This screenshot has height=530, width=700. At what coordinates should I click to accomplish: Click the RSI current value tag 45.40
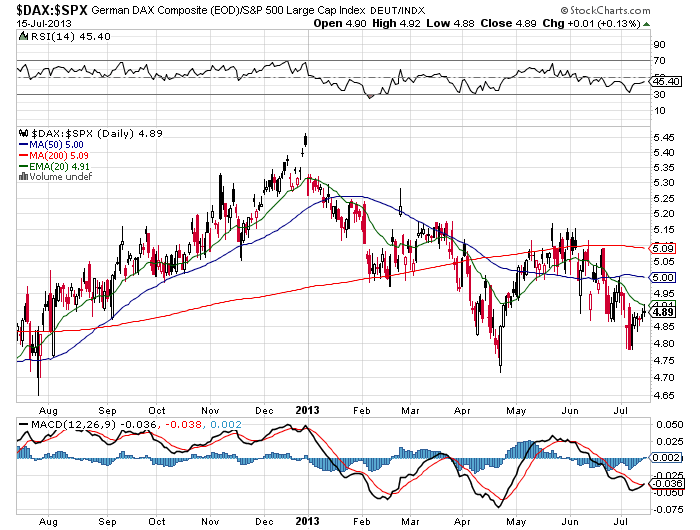pyautogui.click(x=664, y=80)
